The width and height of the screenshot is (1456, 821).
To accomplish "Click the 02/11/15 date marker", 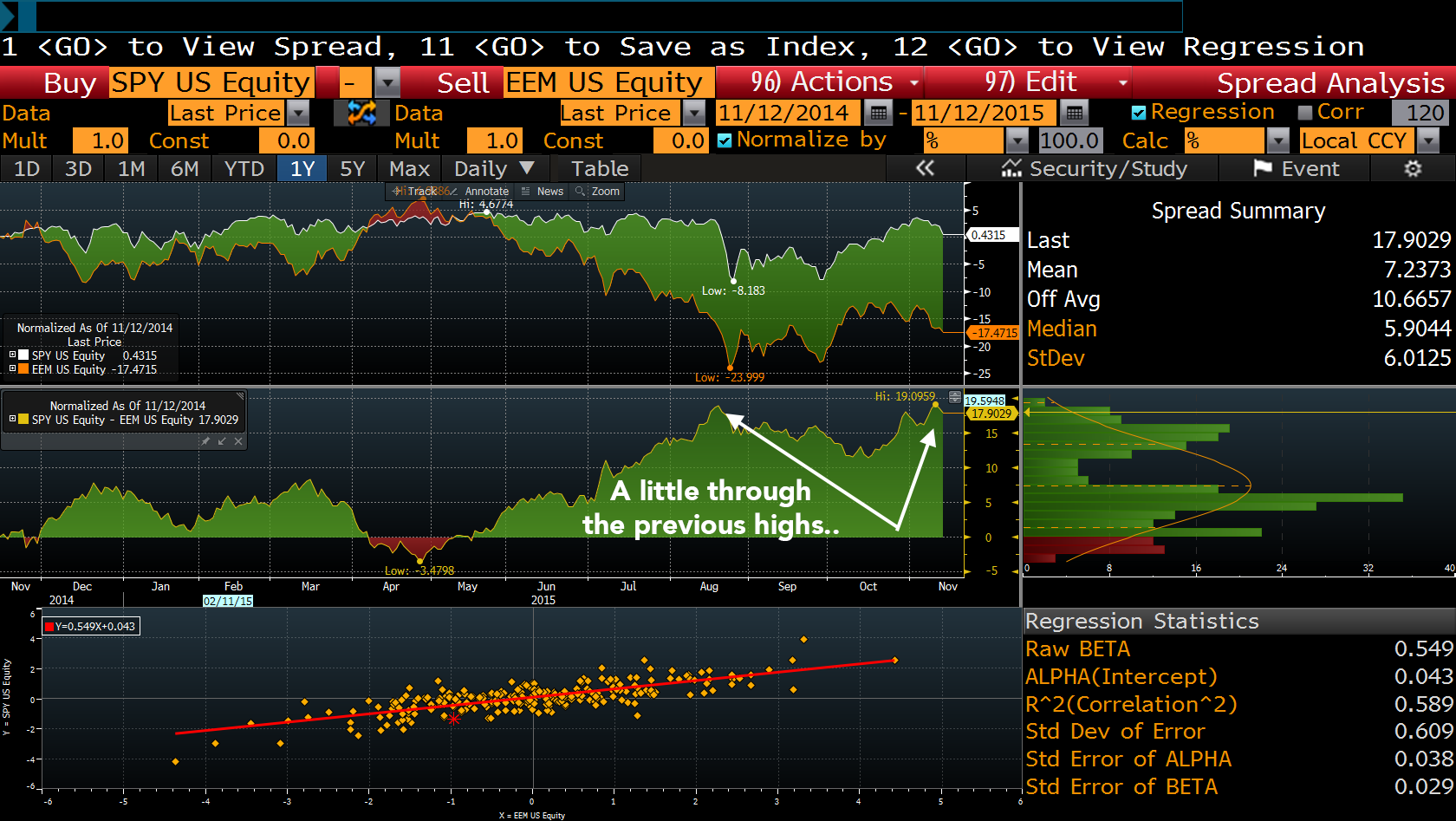I will coord(228,601).
